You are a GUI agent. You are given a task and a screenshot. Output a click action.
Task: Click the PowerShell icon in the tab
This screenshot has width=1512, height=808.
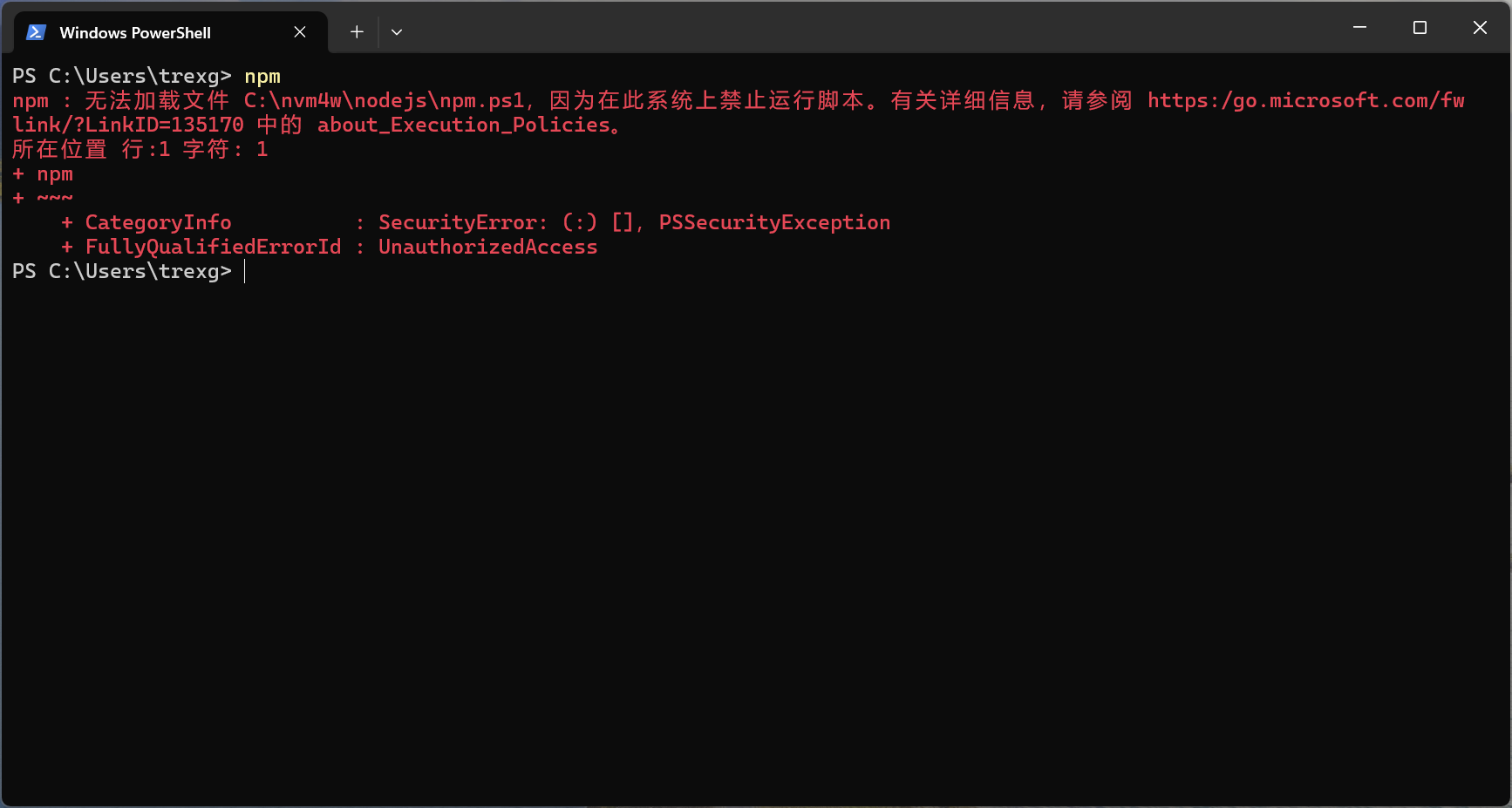[x=36, y=32]
